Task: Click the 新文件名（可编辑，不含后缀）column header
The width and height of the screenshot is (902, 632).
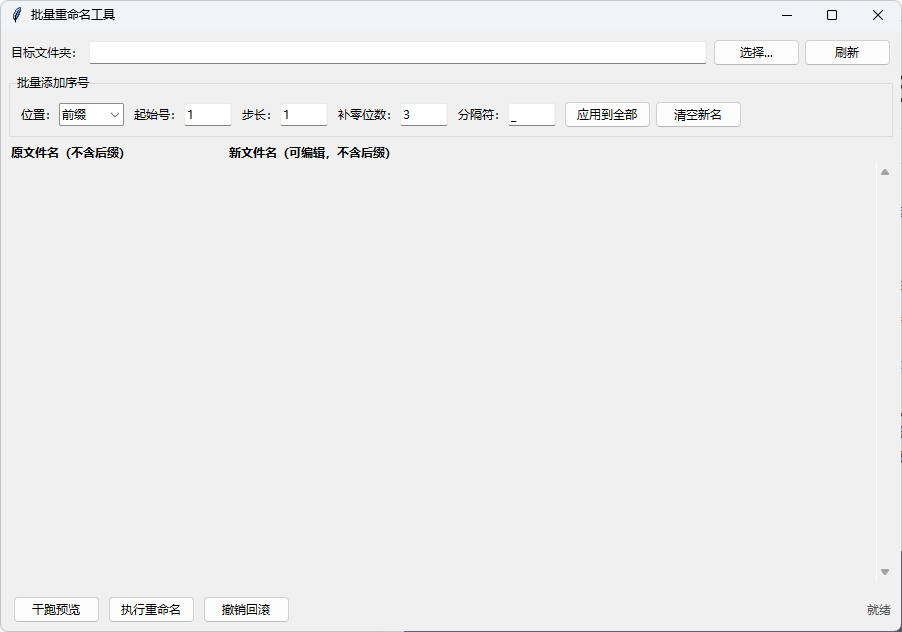Action: [309, 153]
